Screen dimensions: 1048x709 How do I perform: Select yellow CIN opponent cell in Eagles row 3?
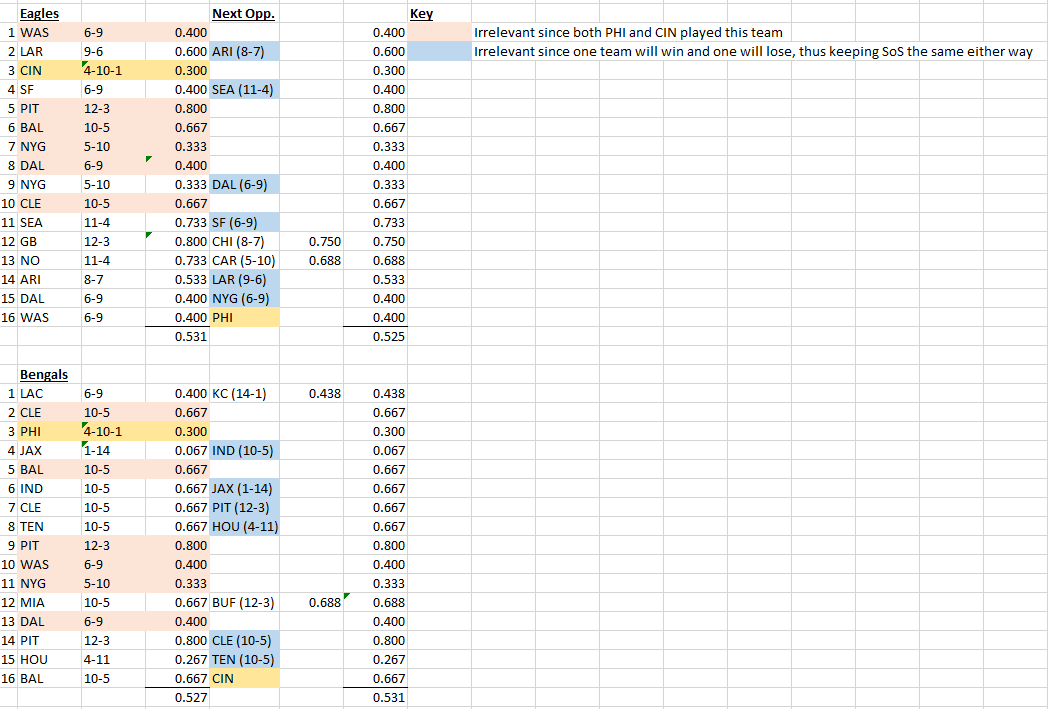[x=49, y=70]
